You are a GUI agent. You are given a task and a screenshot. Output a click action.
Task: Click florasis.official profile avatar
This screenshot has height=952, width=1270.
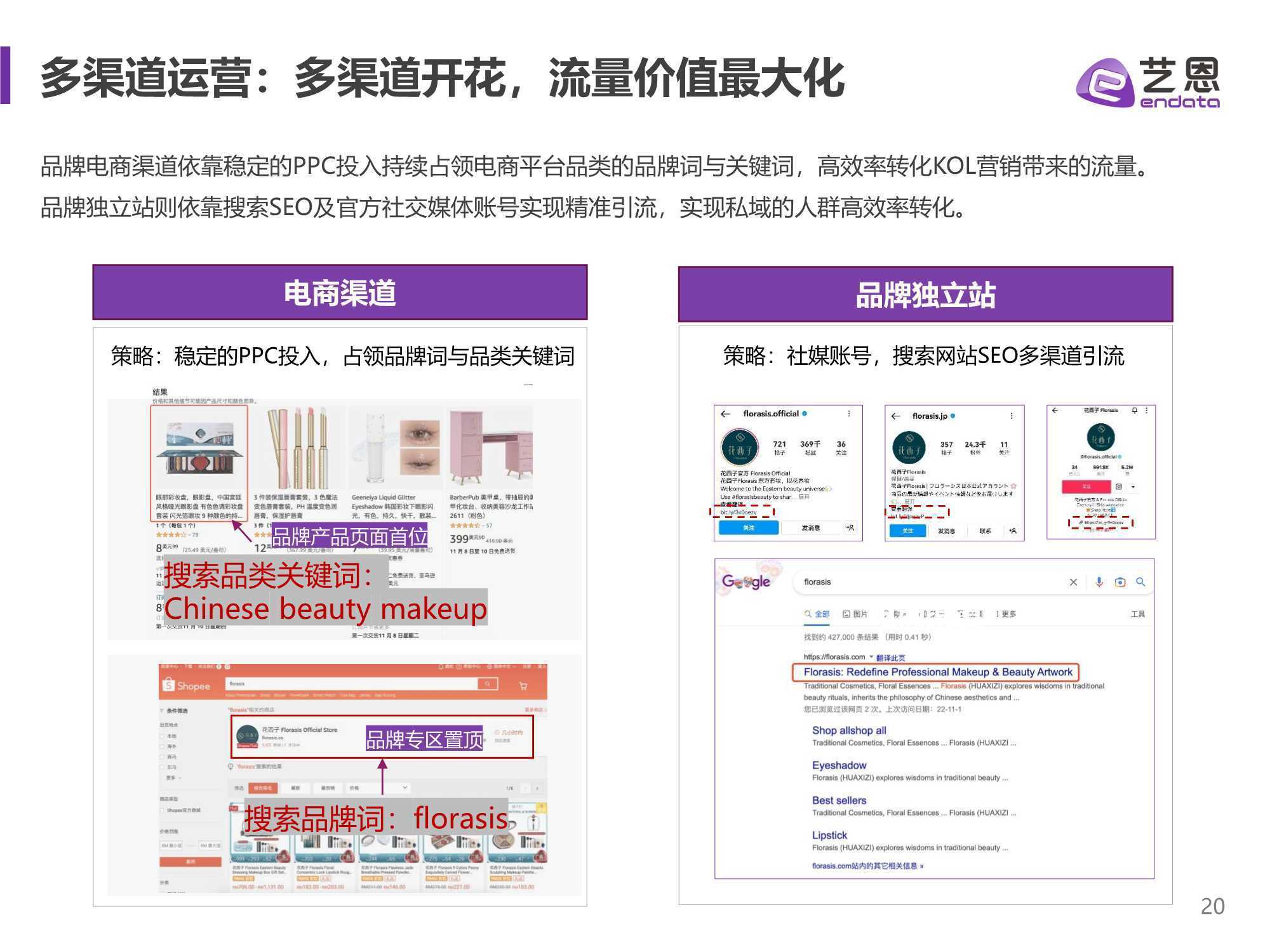740,448
